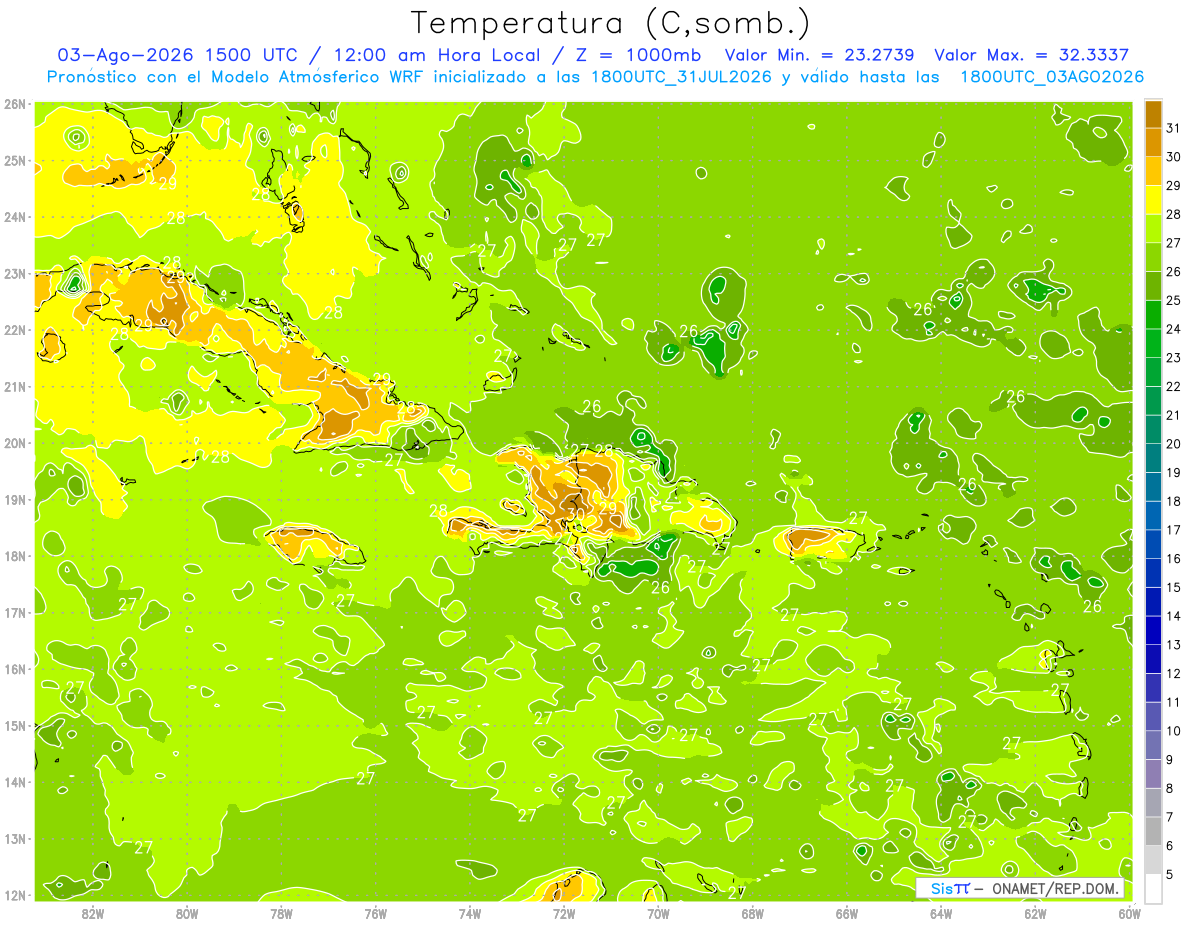This screenshot has height=927, width=1200.
Task: Click the 22N latitude axis label
Action: click(14, 330)
